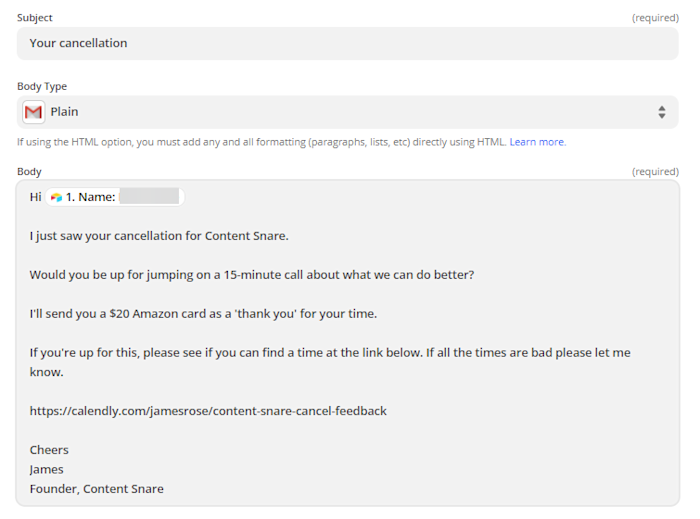Click the "15-minute call" sentence in body
The height and width of the screenshot is (519, 700).
(x=251, y=274)
